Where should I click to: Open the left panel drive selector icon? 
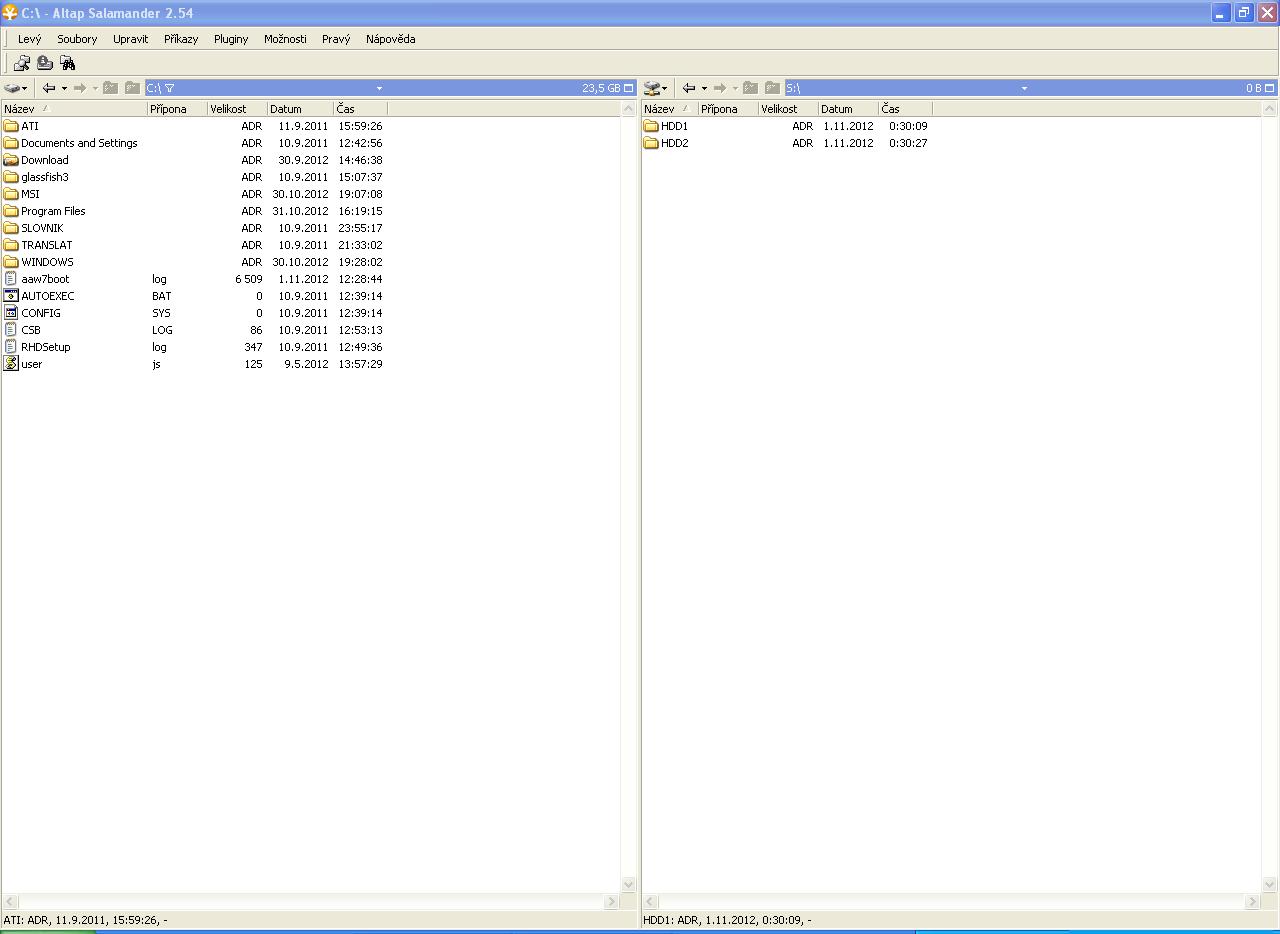coord(13,88)
